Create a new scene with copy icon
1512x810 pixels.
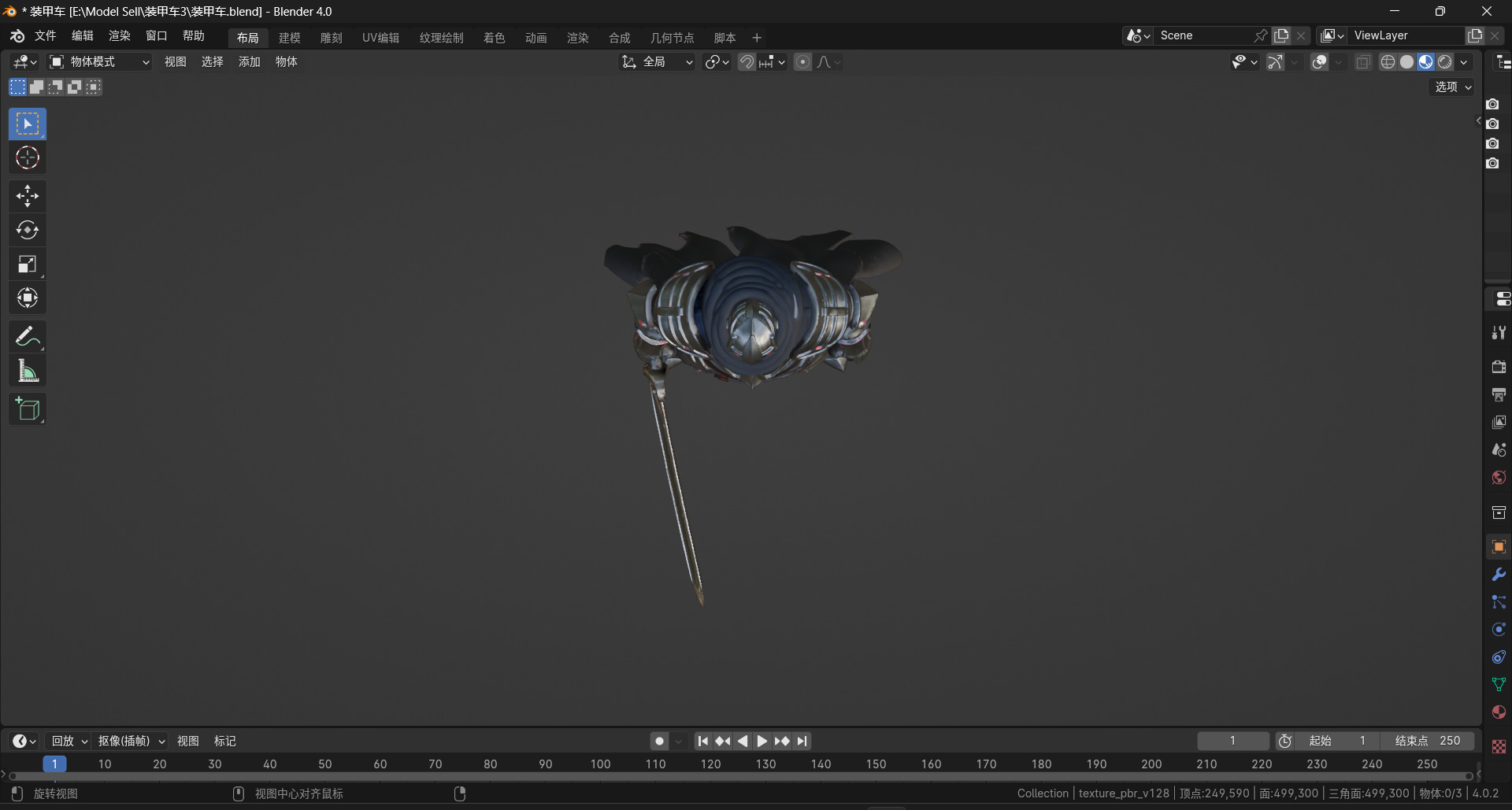(1282, 35)
